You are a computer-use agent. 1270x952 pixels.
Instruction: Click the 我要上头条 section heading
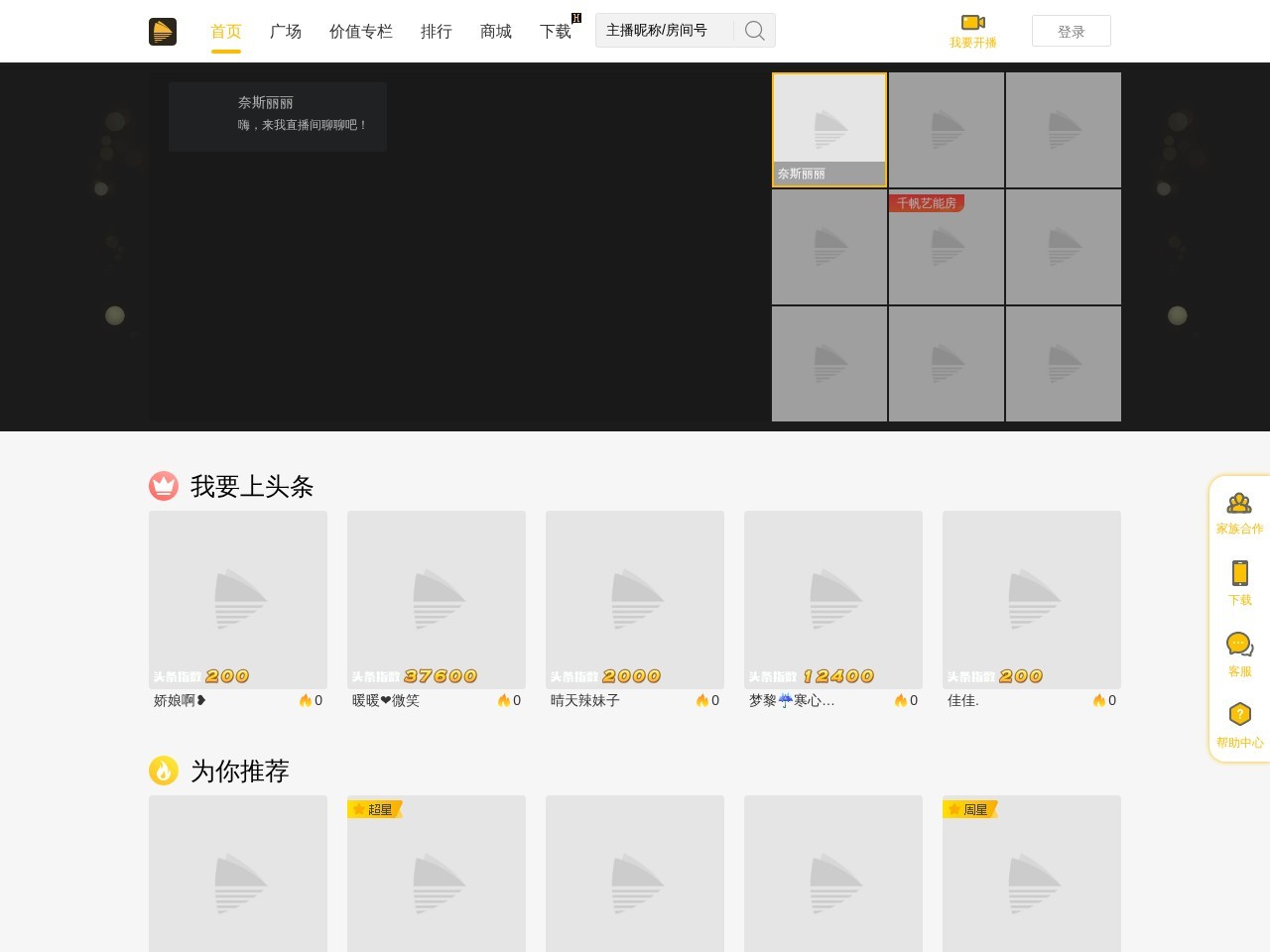[252, 486]
